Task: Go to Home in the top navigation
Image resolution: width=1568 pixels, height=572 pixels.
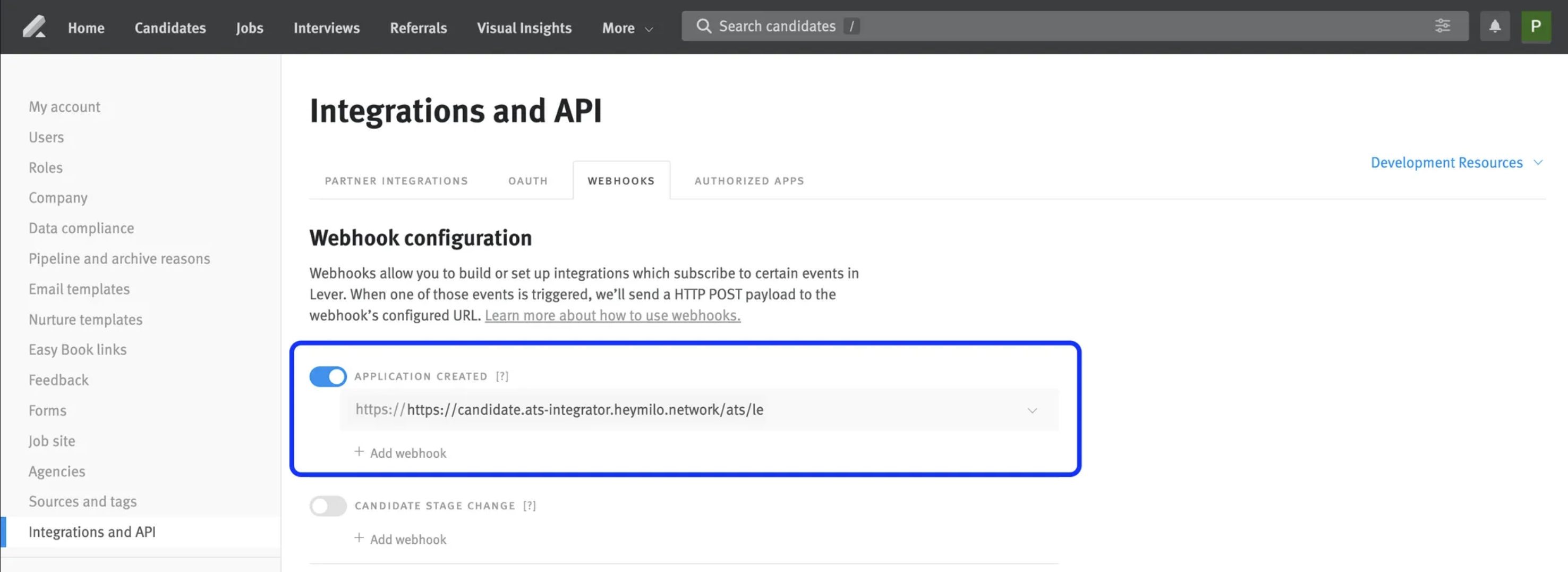Action: (86, 28)
